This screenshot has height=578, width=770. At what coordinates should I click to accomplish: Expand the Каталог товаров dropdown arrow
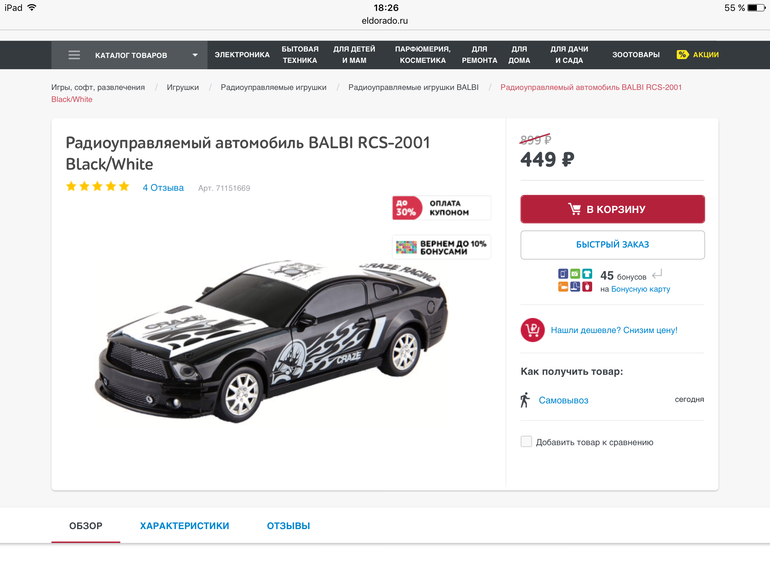coord(195,55)
